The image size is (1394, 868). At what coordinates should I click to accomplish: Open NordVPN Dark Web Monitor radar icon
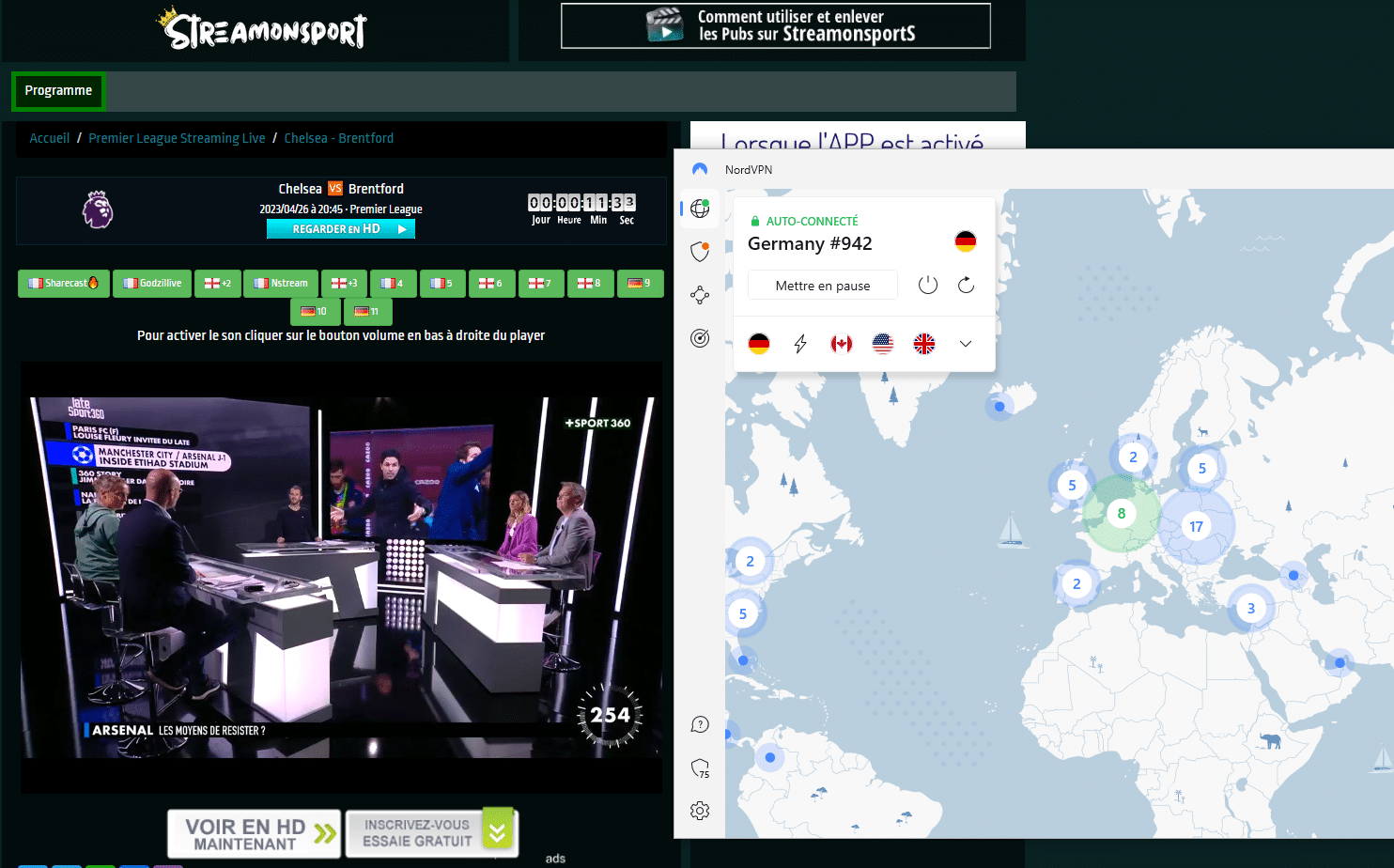[x=700, y=338]
